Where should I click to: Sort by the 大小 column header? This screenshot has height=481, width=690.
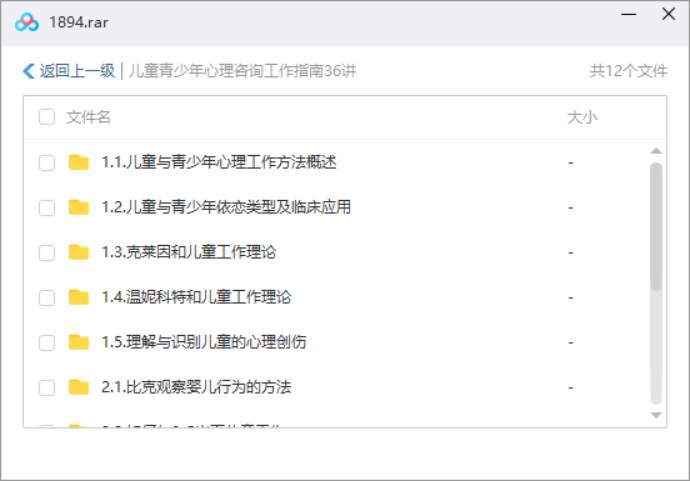(582, 118)
